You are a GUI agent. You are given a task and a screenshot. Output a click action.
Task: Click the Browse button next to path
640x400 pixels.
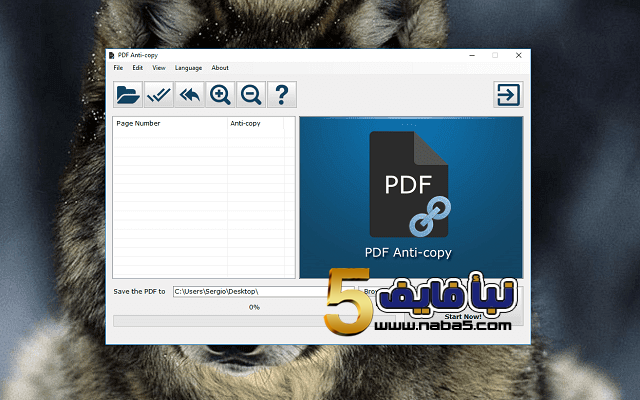click(x=368, y=292)
